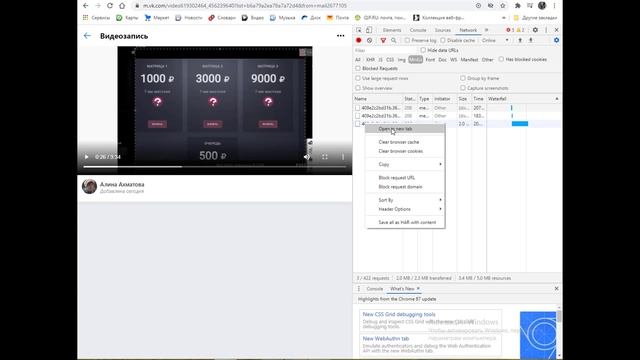Play the video
Image resolution: width=640 pixels, height=360 pixels.
tap(86, 157)
